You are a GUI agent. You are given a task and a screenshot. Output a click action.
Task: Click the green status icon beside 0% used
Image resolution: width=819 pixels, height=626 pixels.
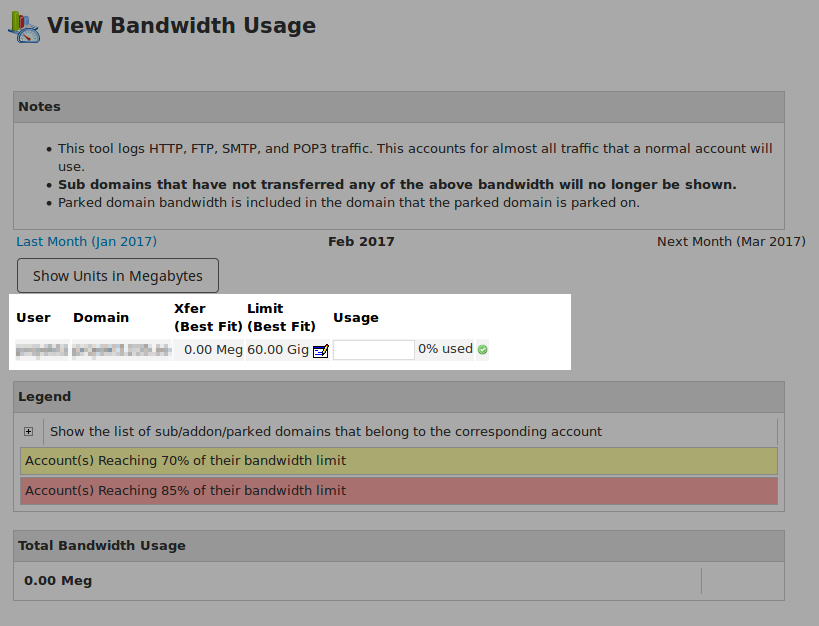(482, 349)
